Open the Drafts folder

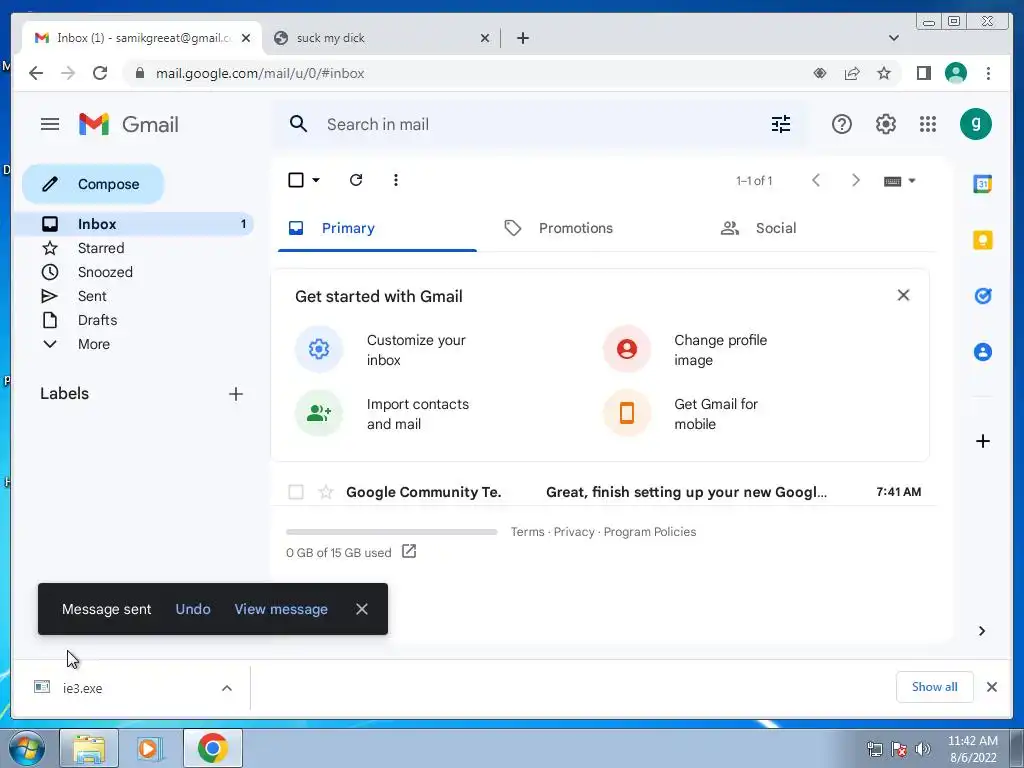coord(97,320)
